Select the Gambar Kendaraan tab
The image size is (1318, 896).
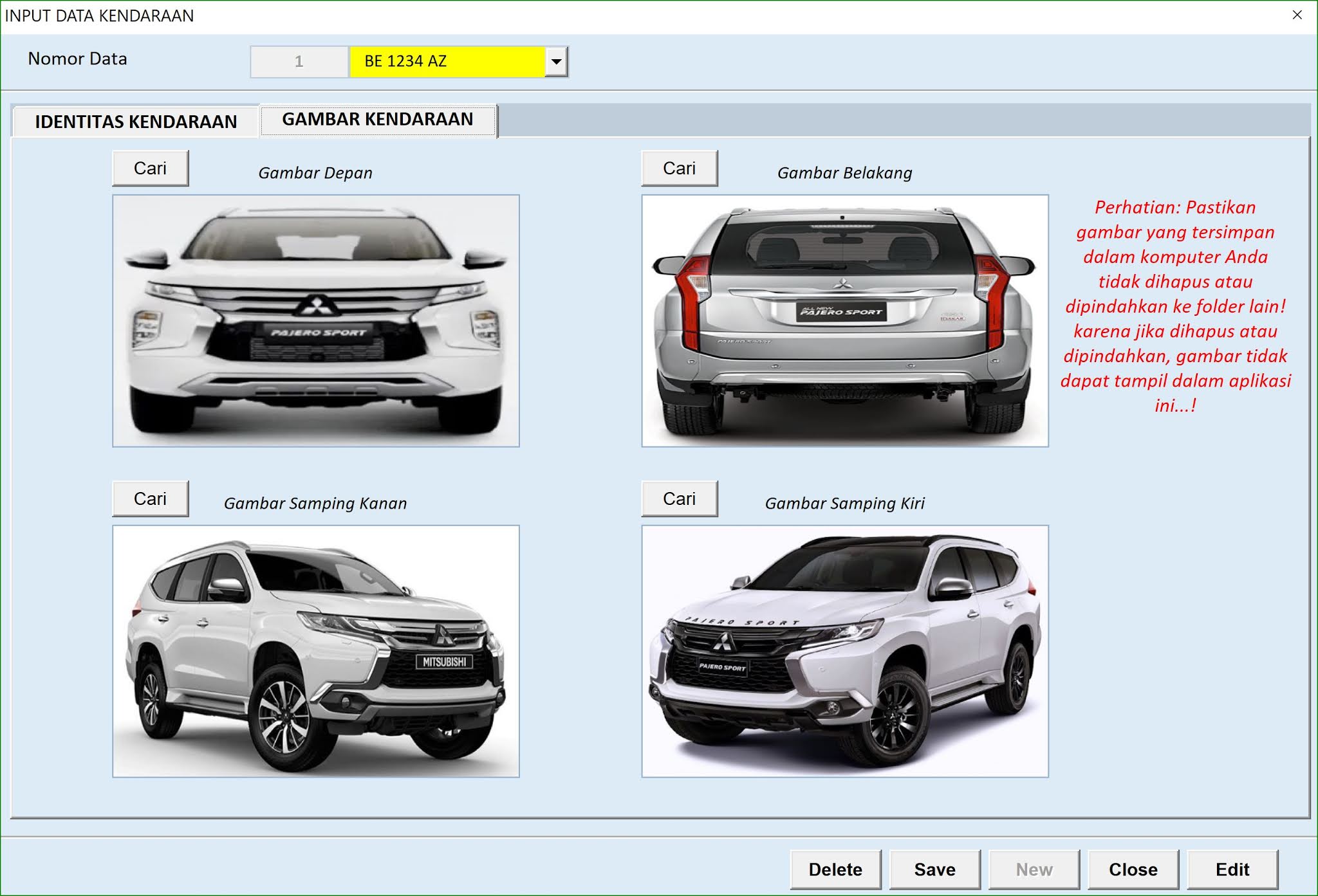(x=378, y=120)
